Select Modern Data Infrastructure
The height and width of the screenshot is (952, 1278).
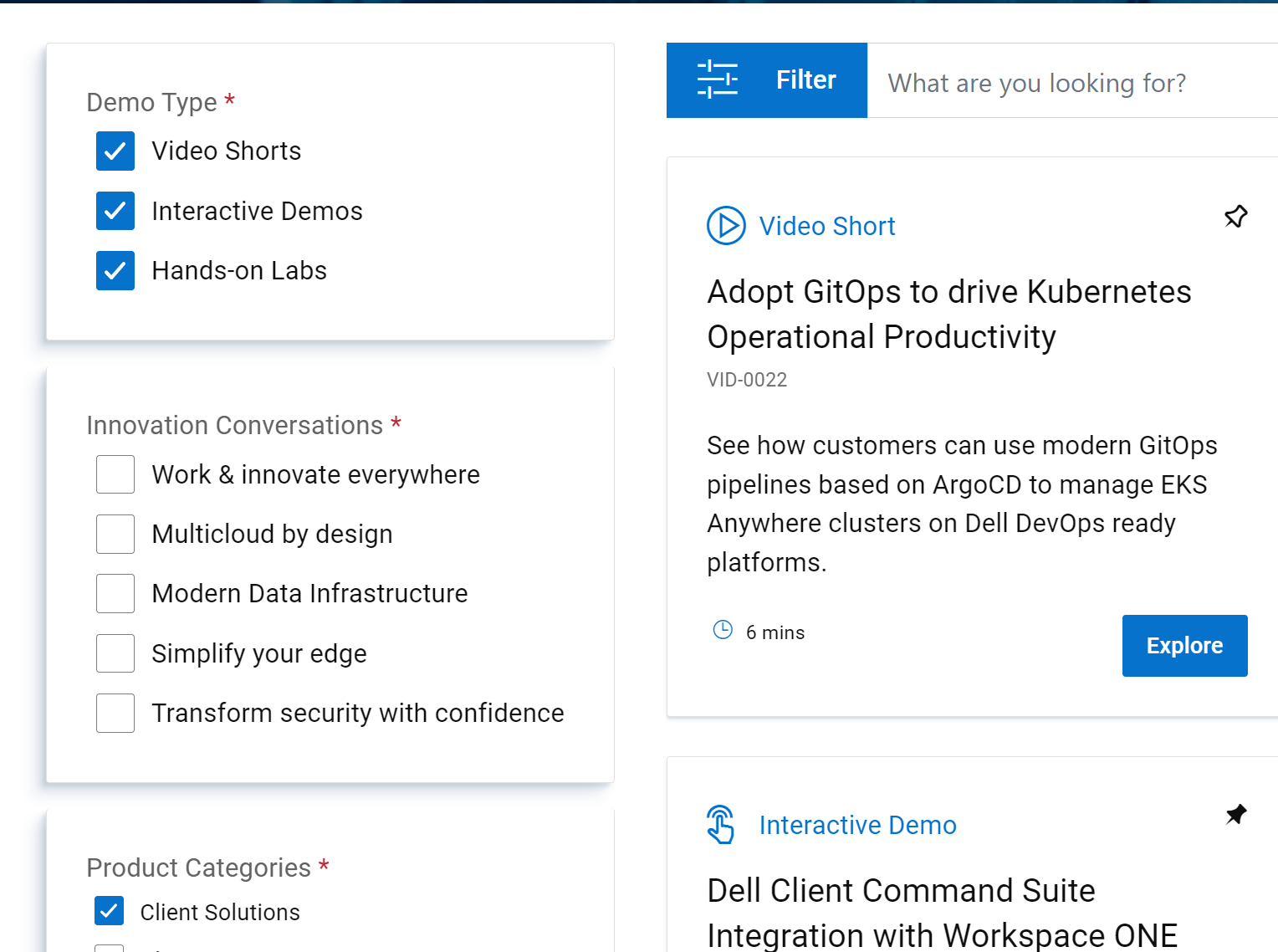115,593
